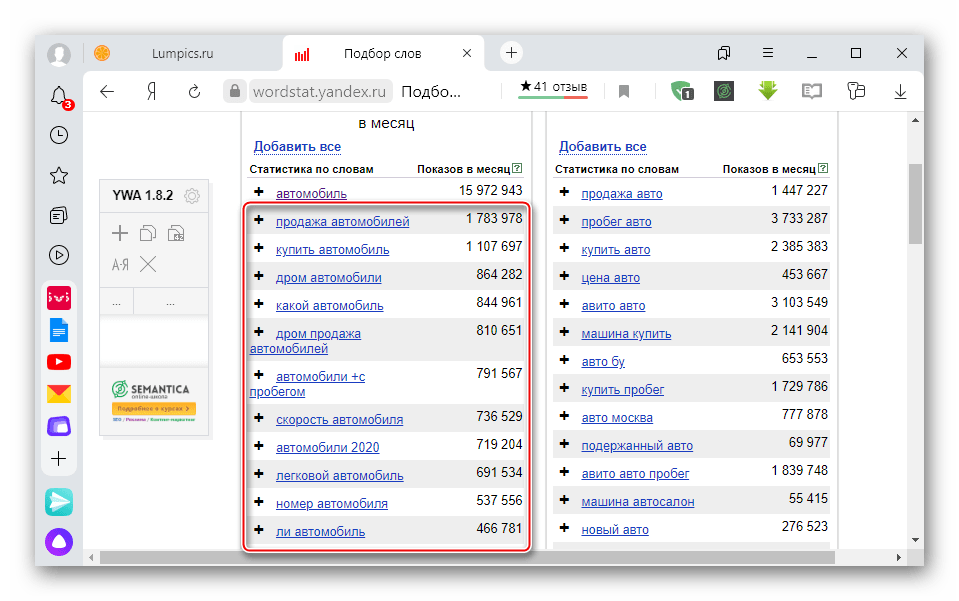Viewport: 959px width, 601px height.
Task: Open продажа автомобилей keyword link
Action: (342, 222)
